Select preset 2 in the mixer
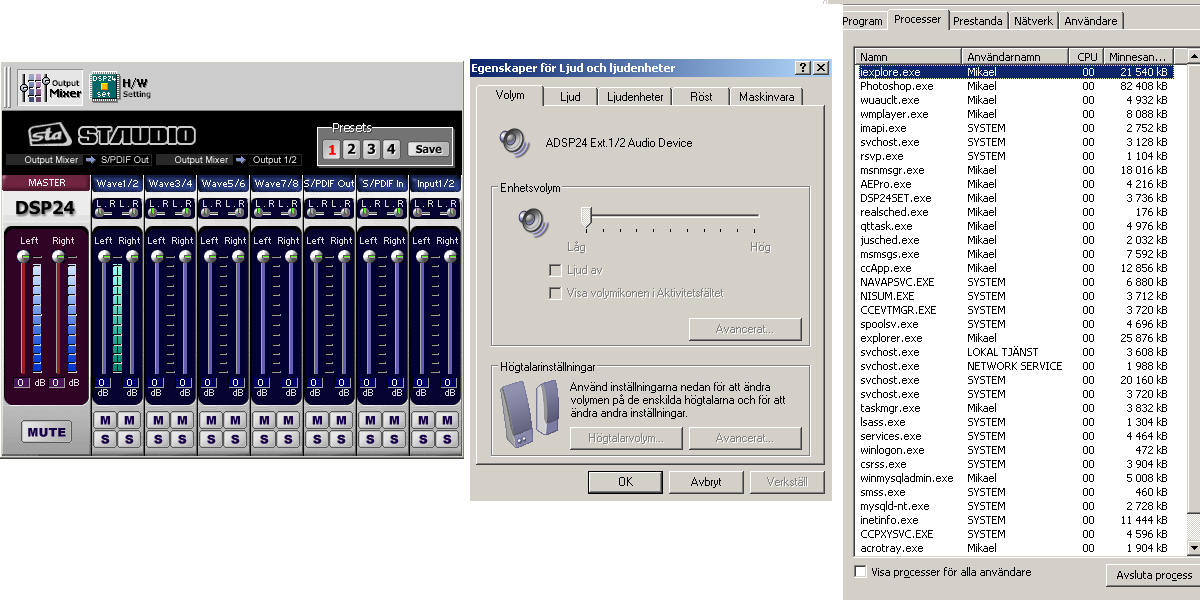The image size is (1200, 600). click(351, 149)
